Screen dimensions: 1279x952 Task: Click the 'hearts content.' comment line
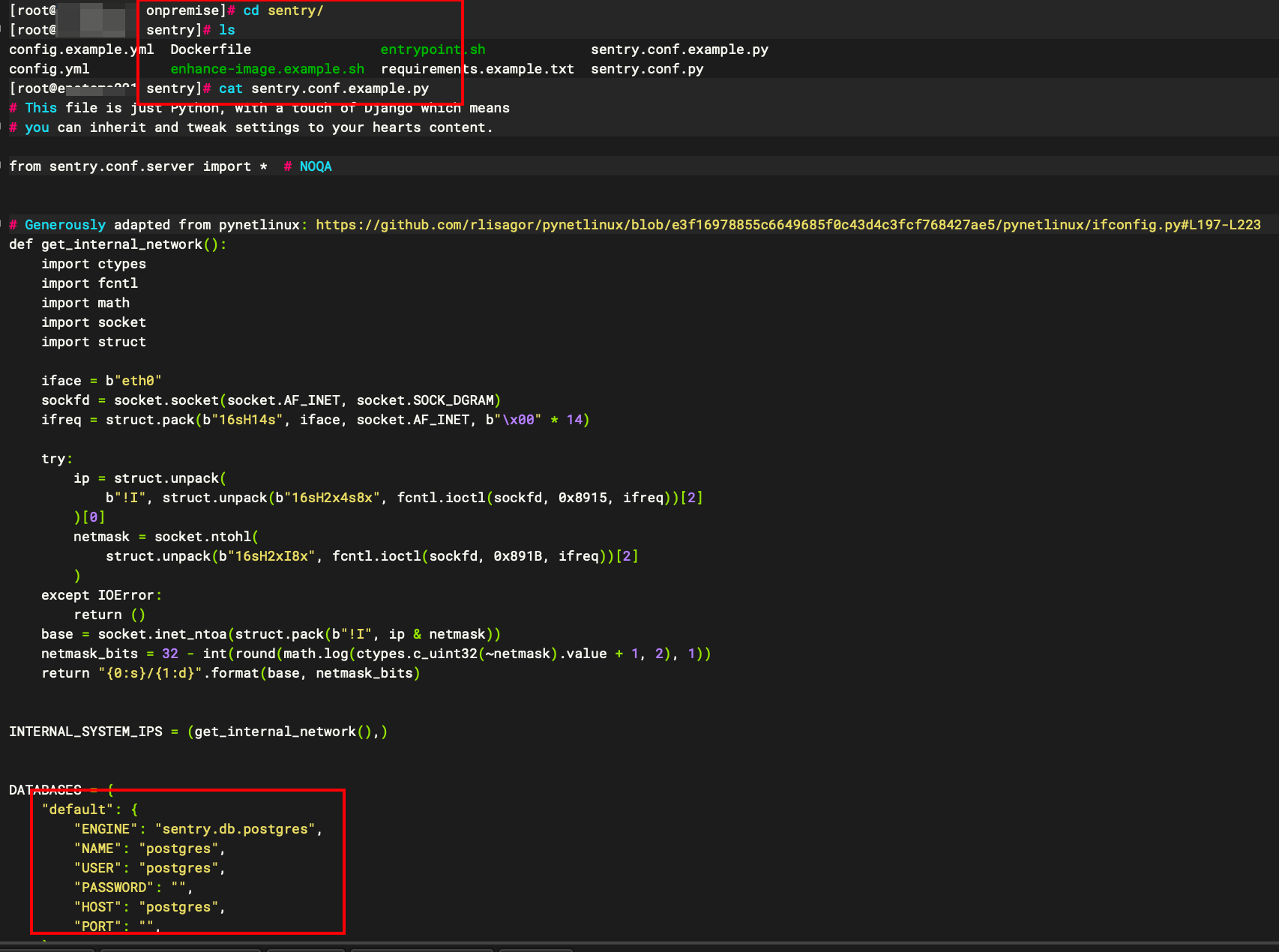tap(251, 127)
